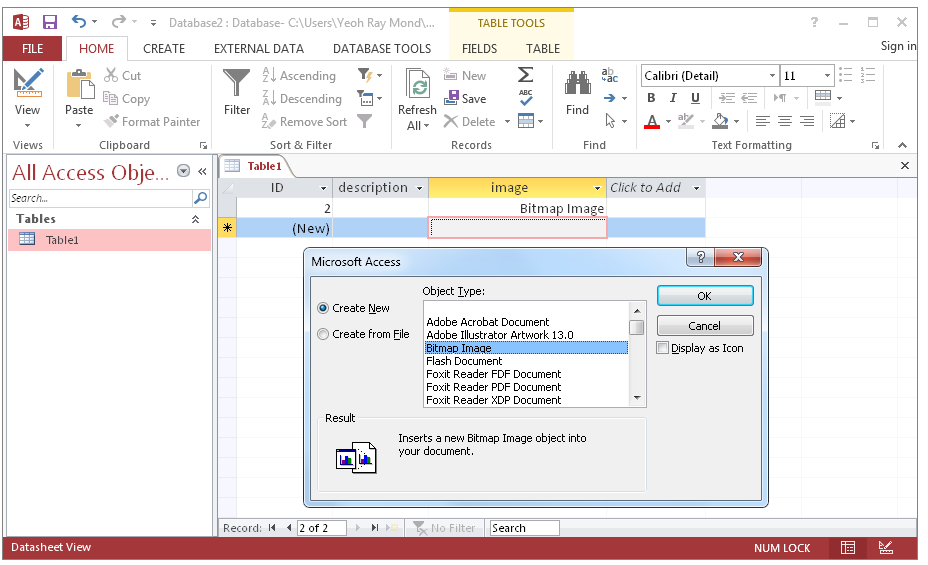Click the Filter funnel icon

tap(237, 83)
